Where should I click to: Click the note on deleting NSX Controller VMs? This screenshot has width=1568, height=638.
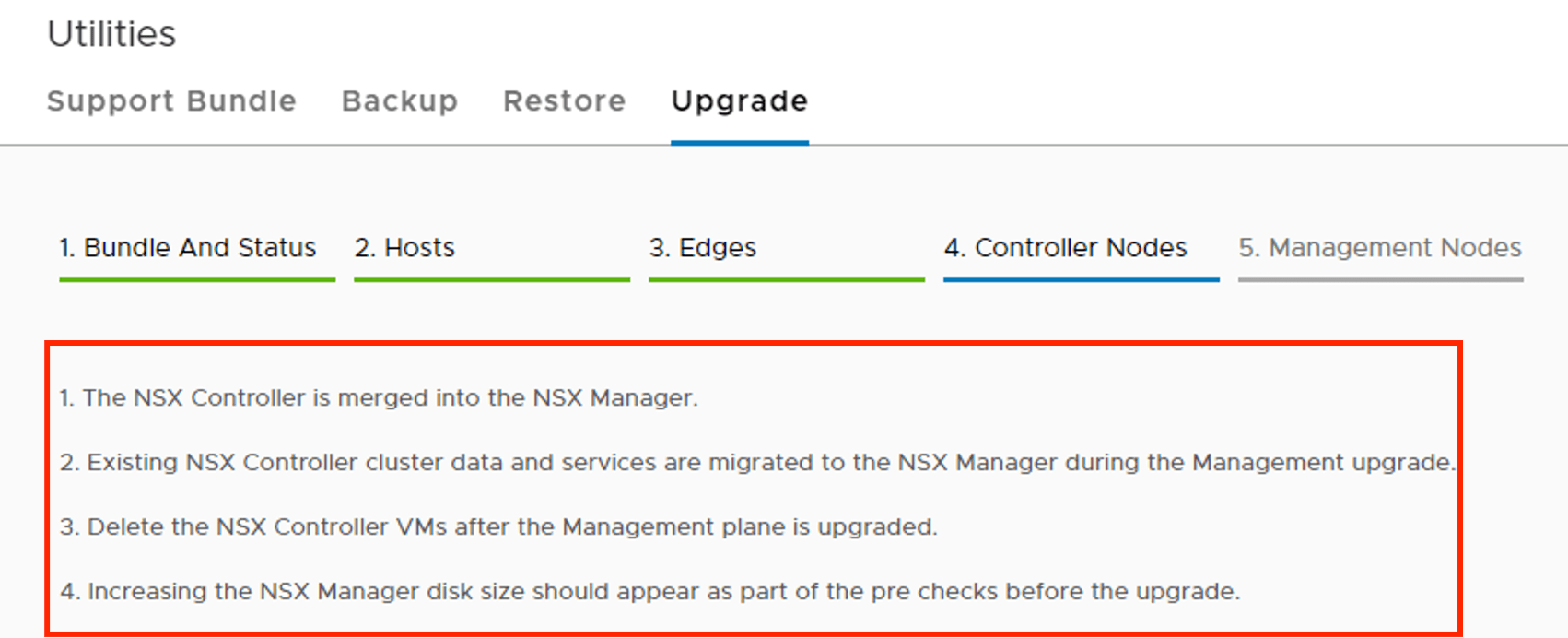coord(498,526)
